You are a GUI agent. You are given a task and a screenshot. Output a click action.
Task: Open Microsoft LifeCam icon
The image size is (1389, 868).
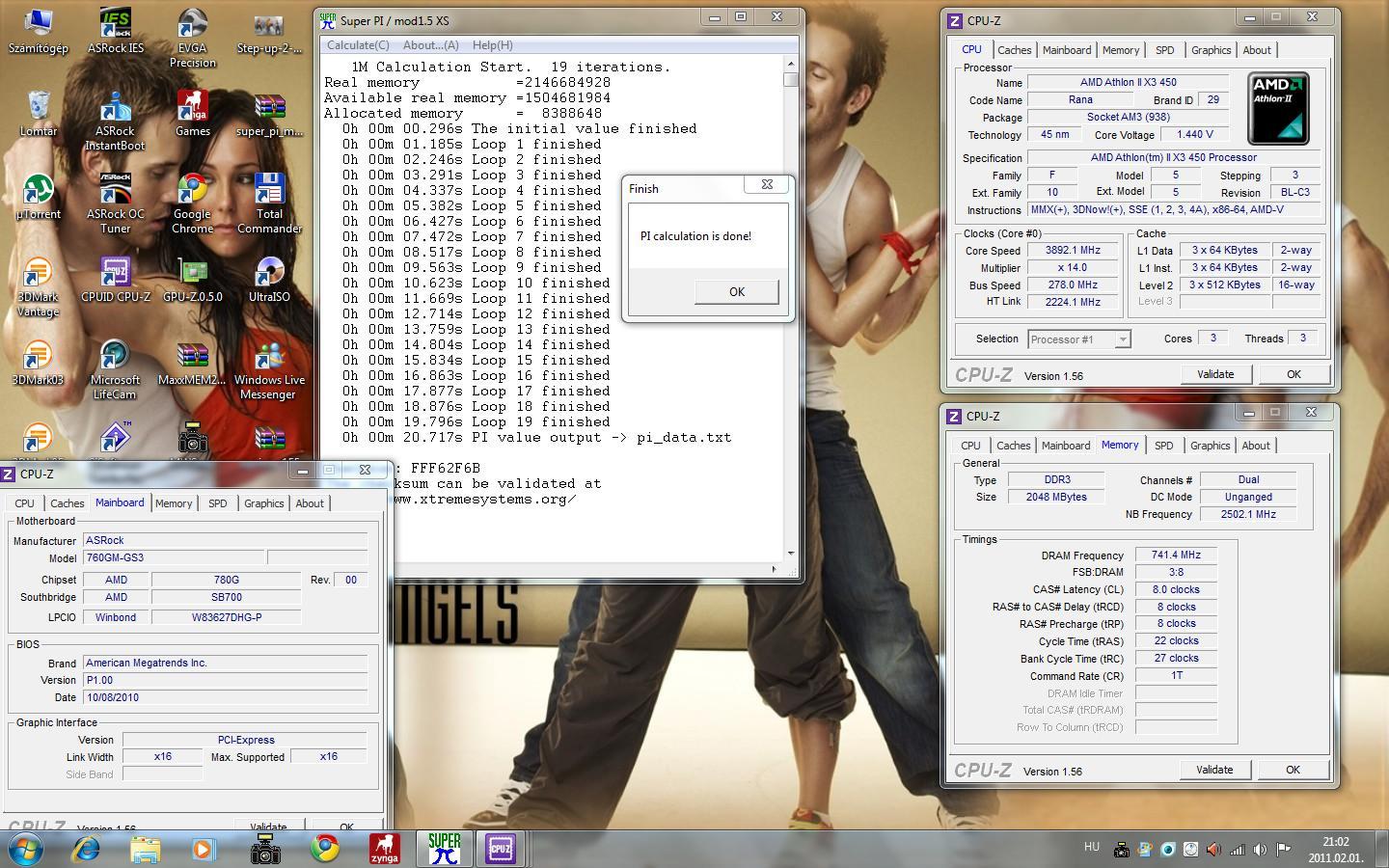coord(115,369)
